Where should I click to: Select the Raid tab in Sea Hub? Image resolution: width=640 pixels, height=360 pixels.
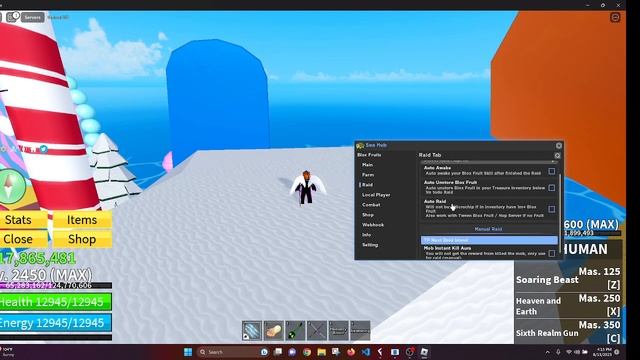tap(367, 185)
